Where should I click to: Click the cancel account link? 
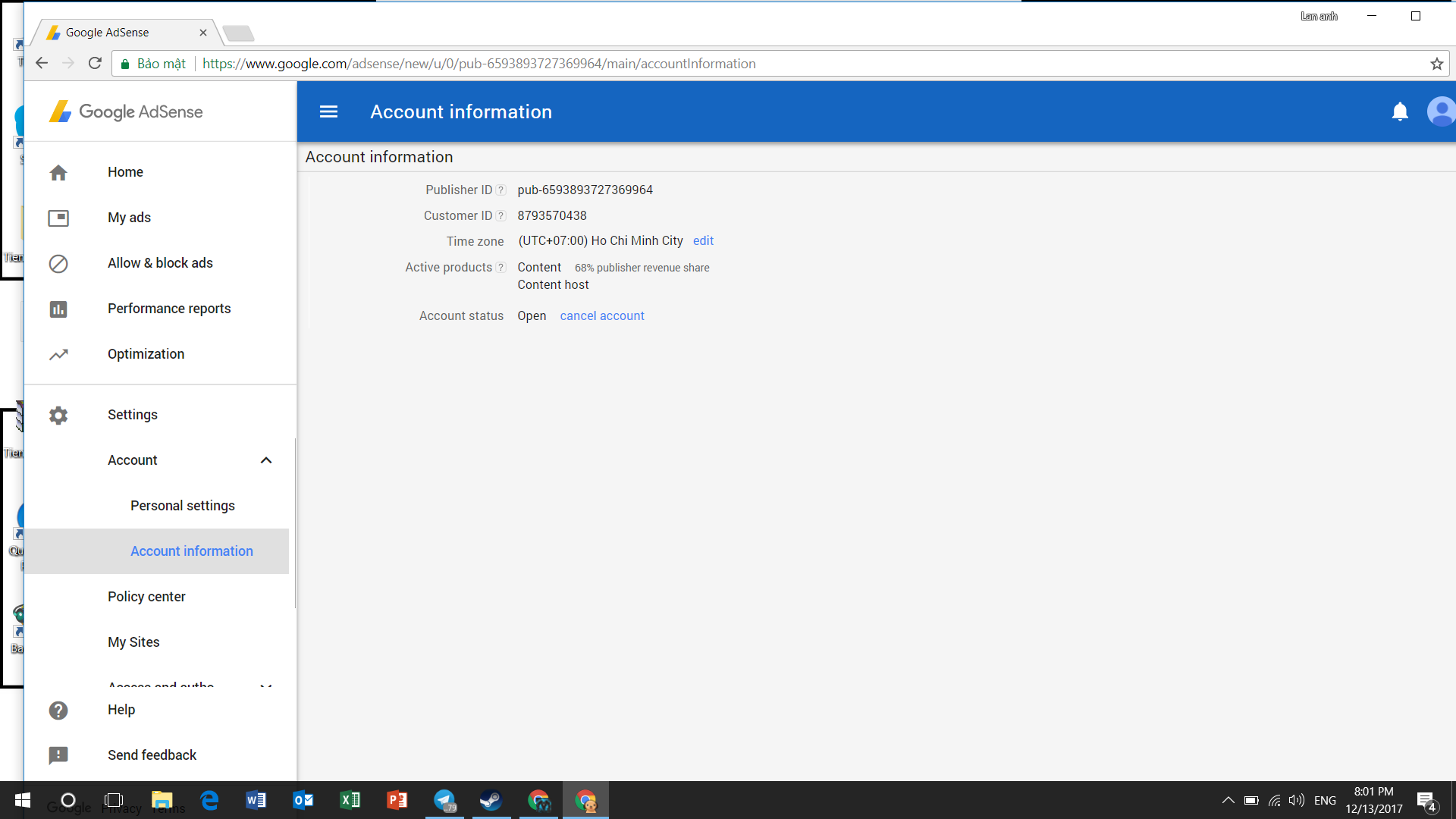coord(602,316)
